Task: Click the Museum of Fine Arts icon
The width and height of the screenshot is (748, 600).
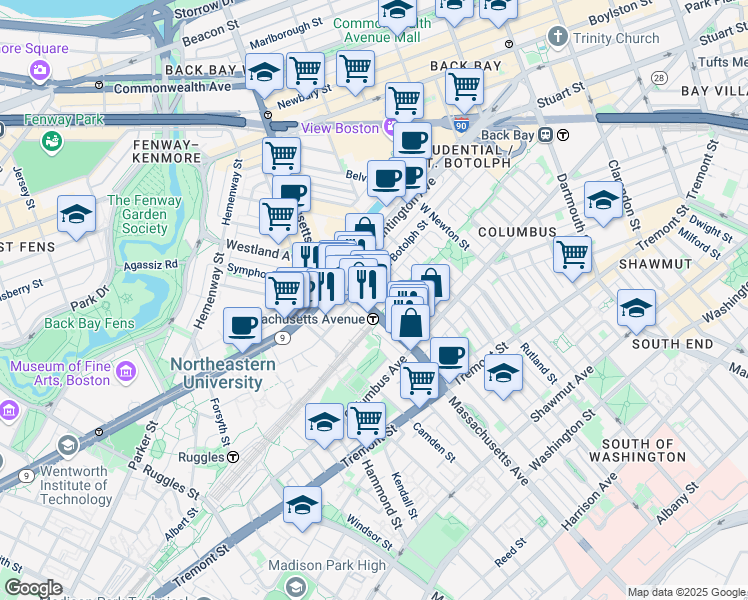Action: tap(125, 371)
